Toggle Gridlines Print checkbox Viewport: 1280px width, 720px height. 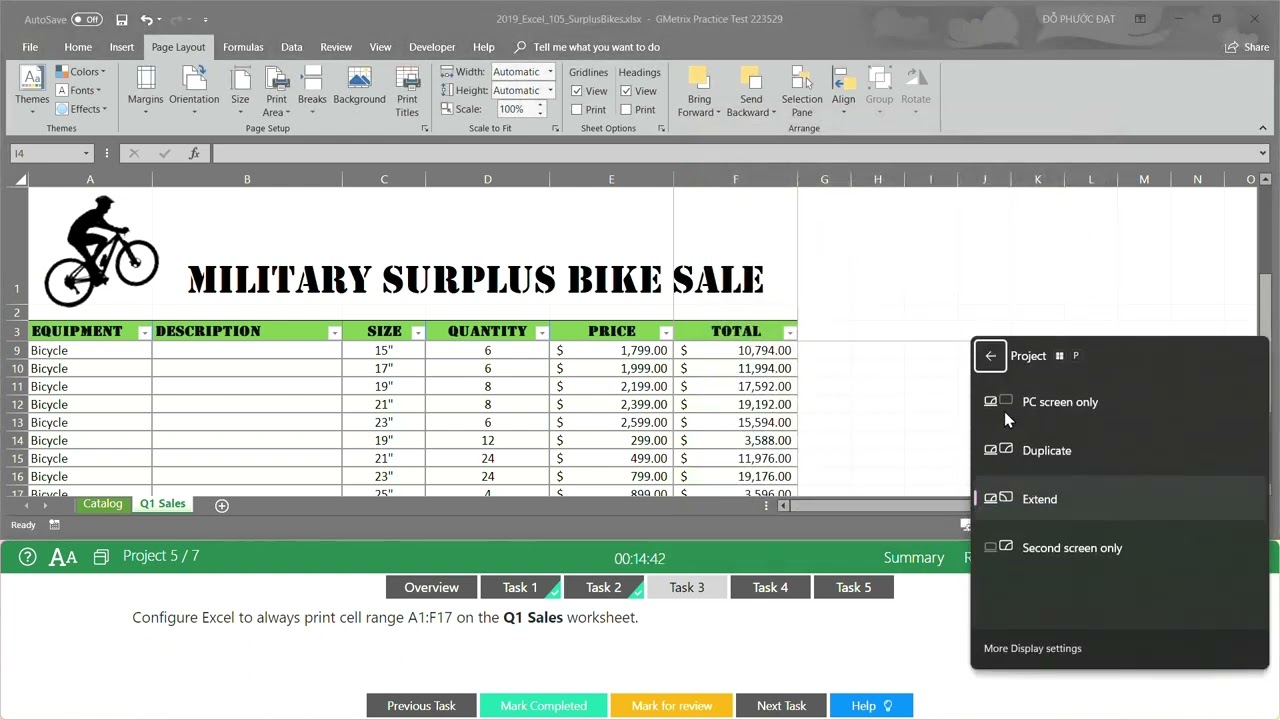pos(577,110)
